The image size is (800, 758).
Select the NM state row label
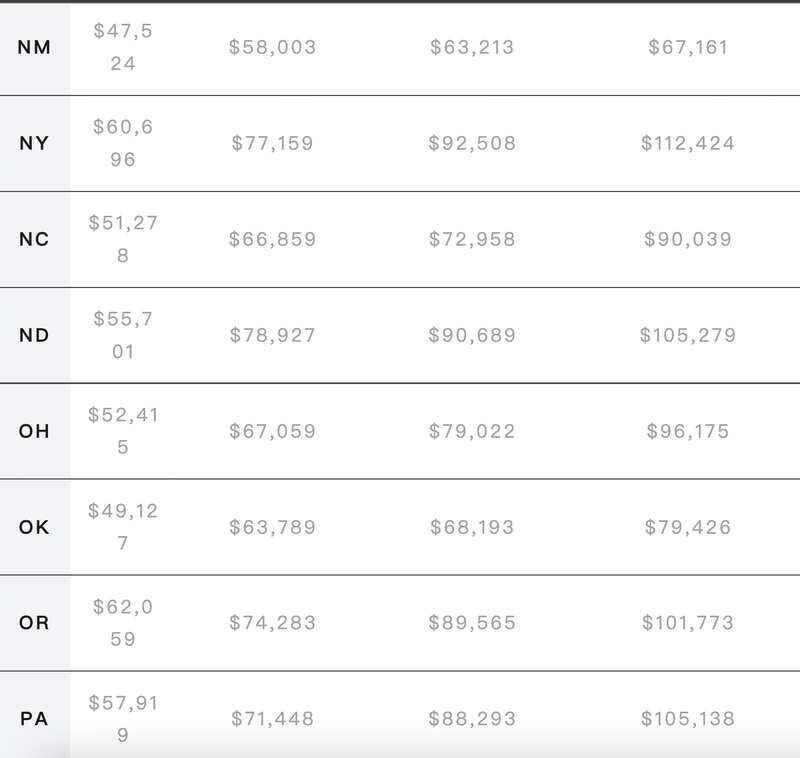(x=34, y=47)
